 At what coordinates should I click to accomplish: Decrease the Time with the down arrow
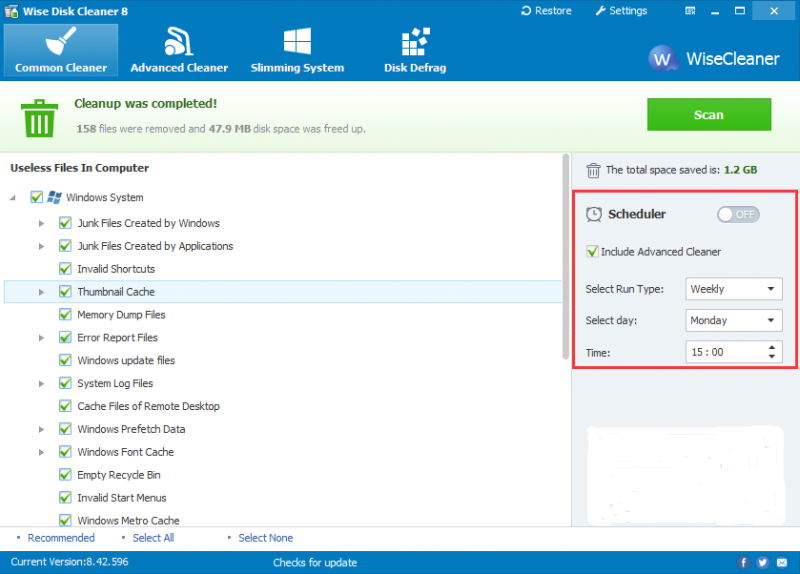point(772,356)
